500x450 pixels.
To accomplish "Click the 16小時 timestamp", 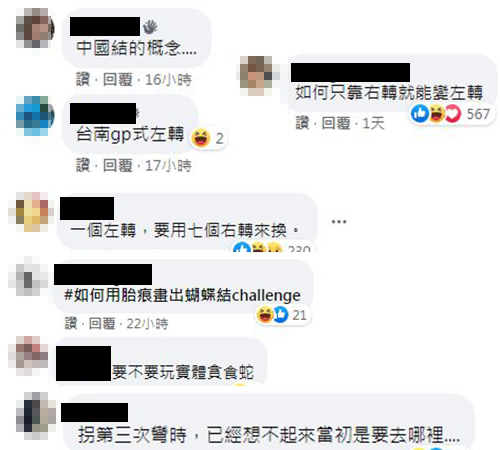I will [168, 80].
